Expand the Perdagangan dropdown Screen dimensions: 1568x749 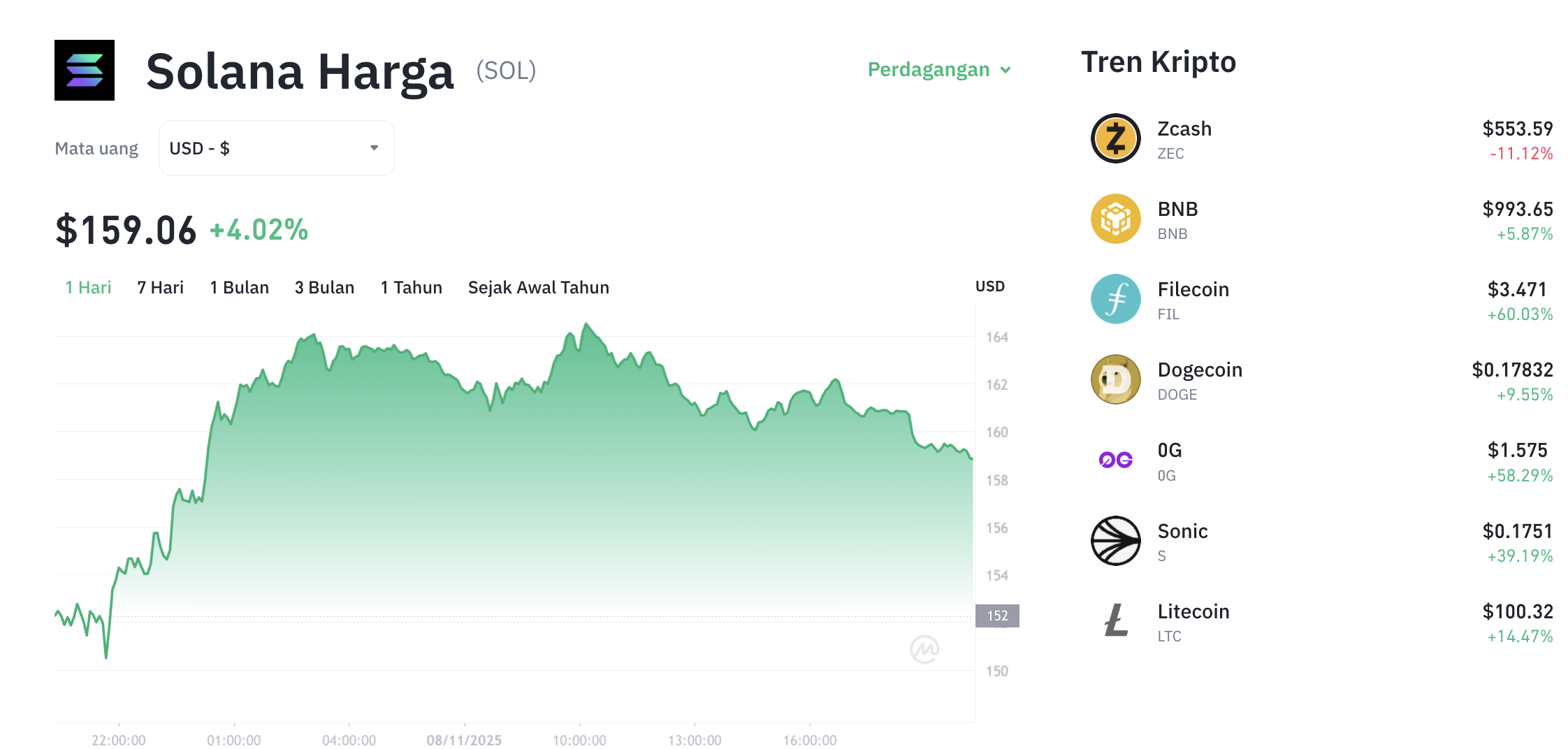[939, 69]
